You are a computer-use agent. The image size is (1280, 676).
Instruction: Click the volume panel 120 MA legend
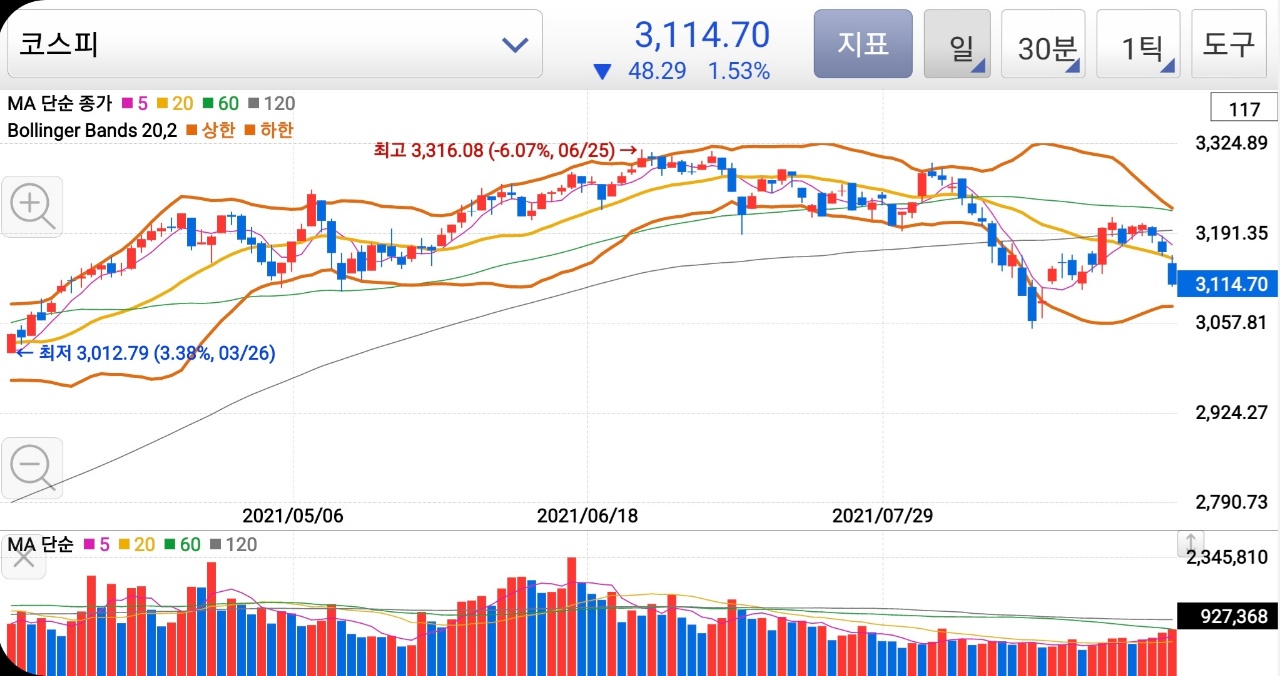point(232,545)
